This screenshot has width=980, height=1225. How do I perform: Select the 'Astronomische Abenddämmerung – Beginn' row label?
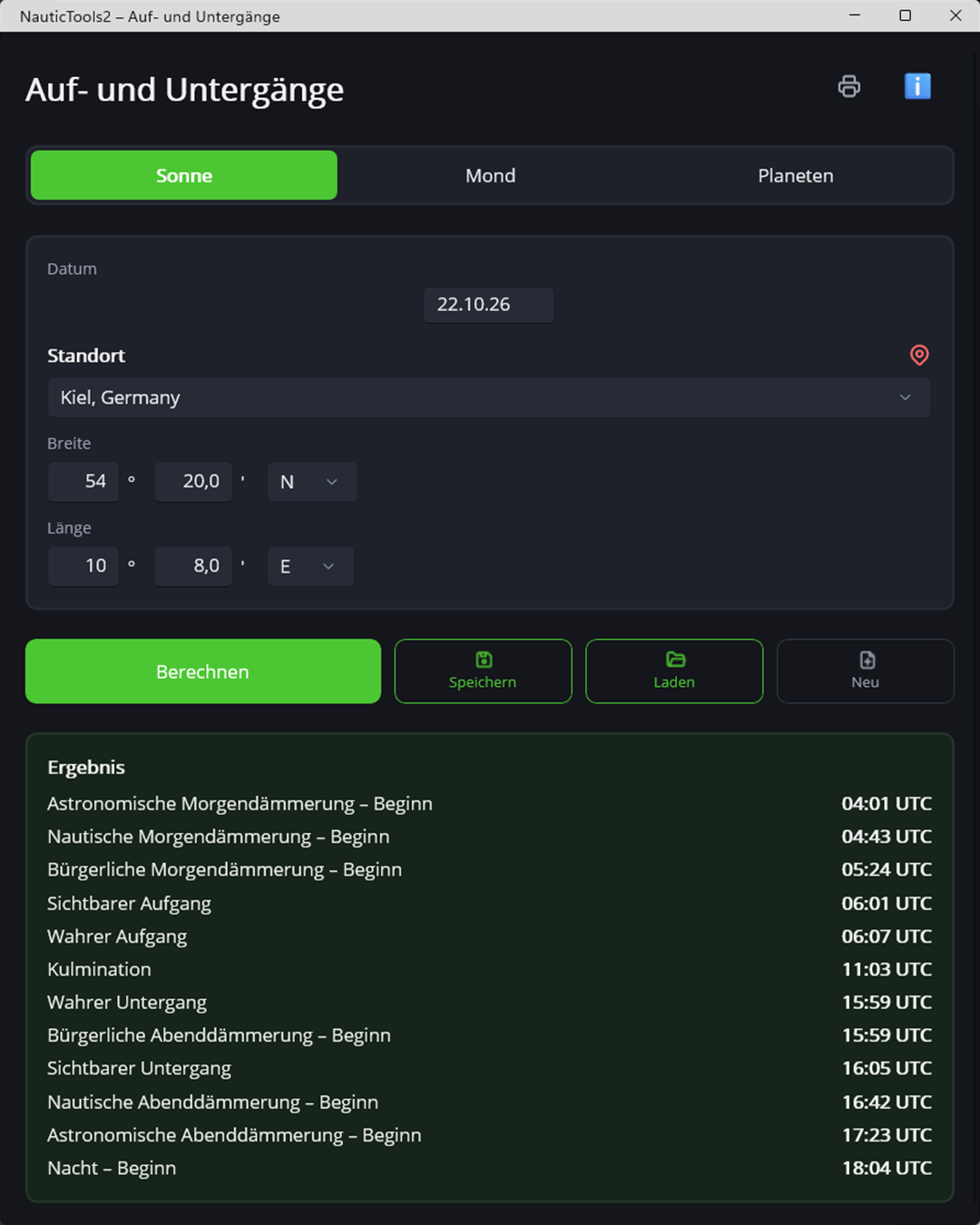(x=234, y=1135)
